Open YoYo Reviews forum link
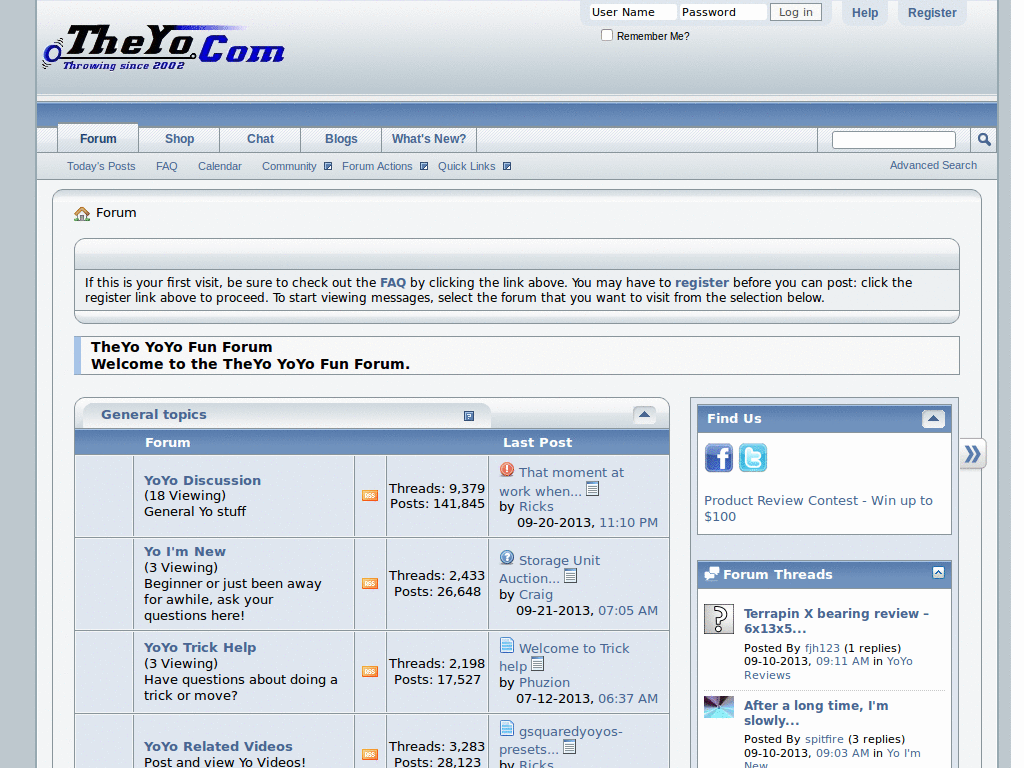The height and width of the screenshot is (768, 1024). click(828, 668)
